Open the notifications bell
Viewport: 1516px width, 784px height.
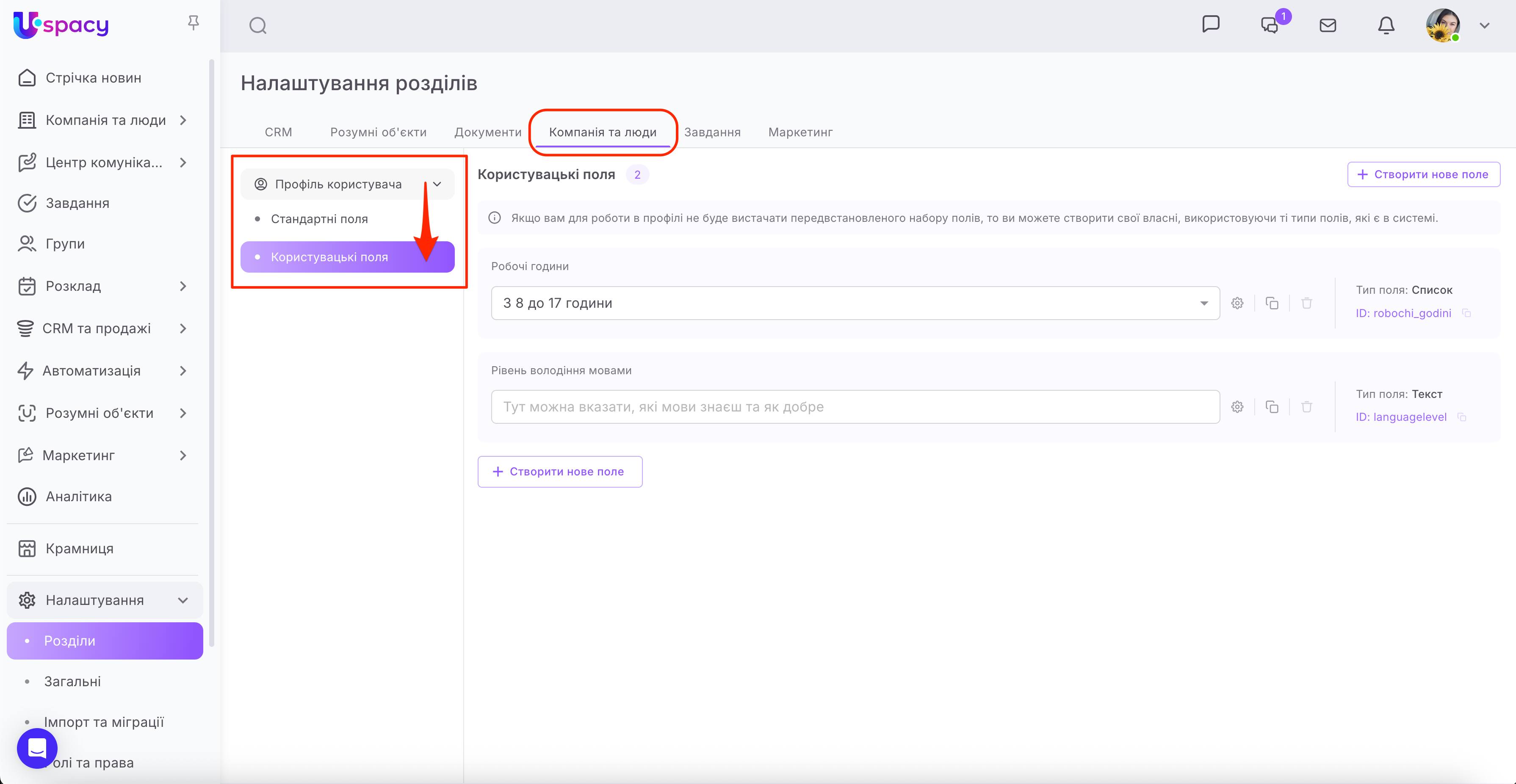tap(1386, 25)
